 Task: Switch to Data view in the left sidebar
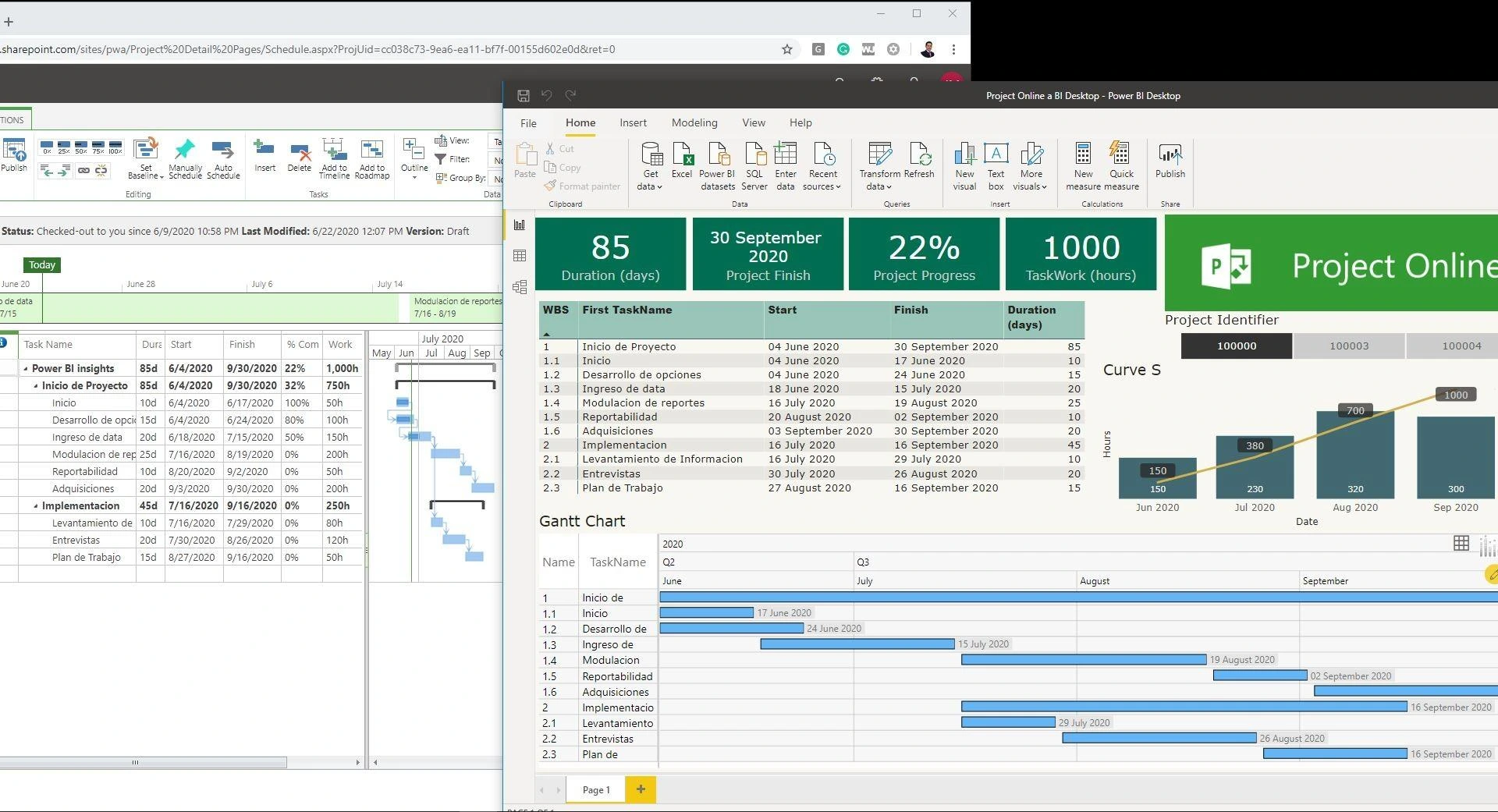520,255
